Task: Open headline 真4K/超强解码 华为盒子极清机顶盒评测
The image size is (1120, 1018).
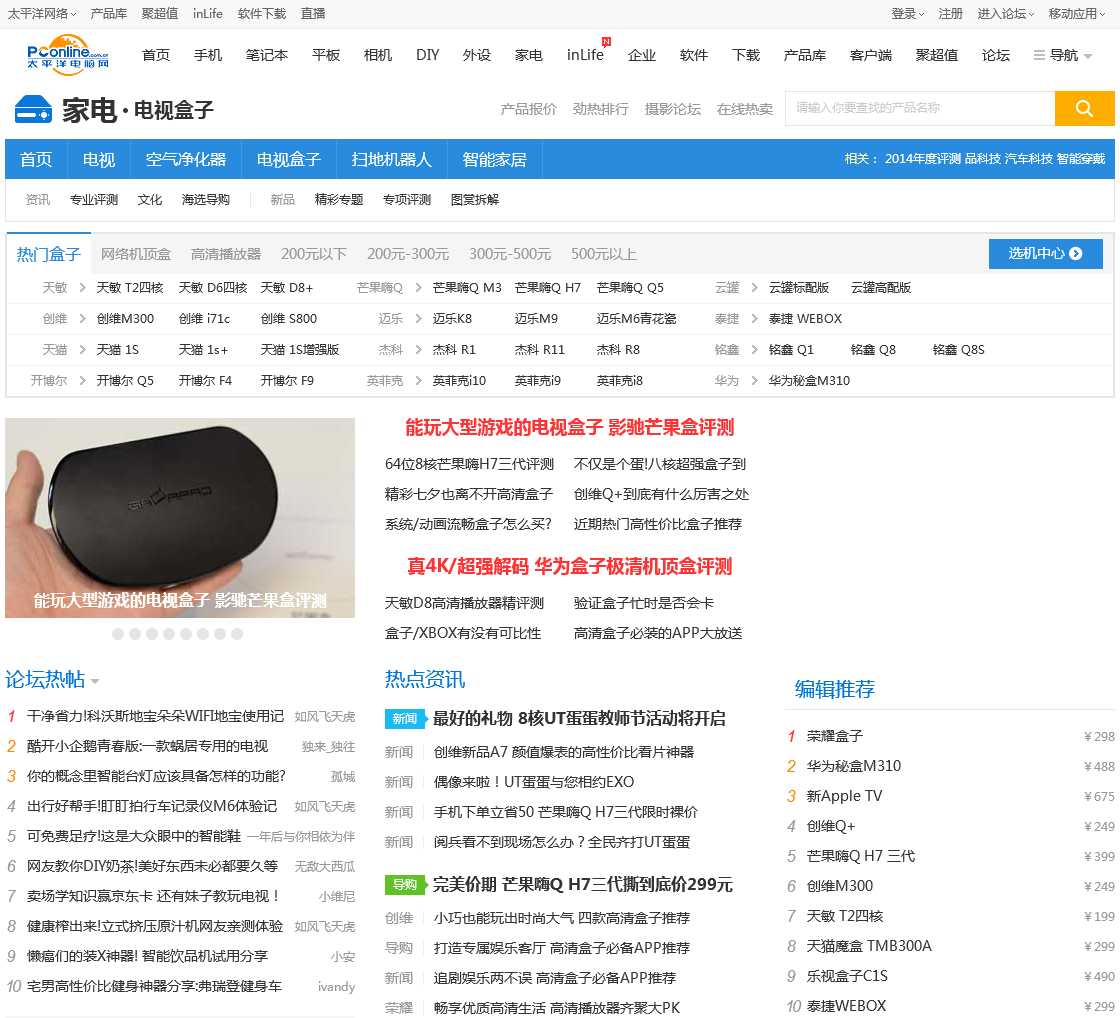Action: click(x=569, y=567)
